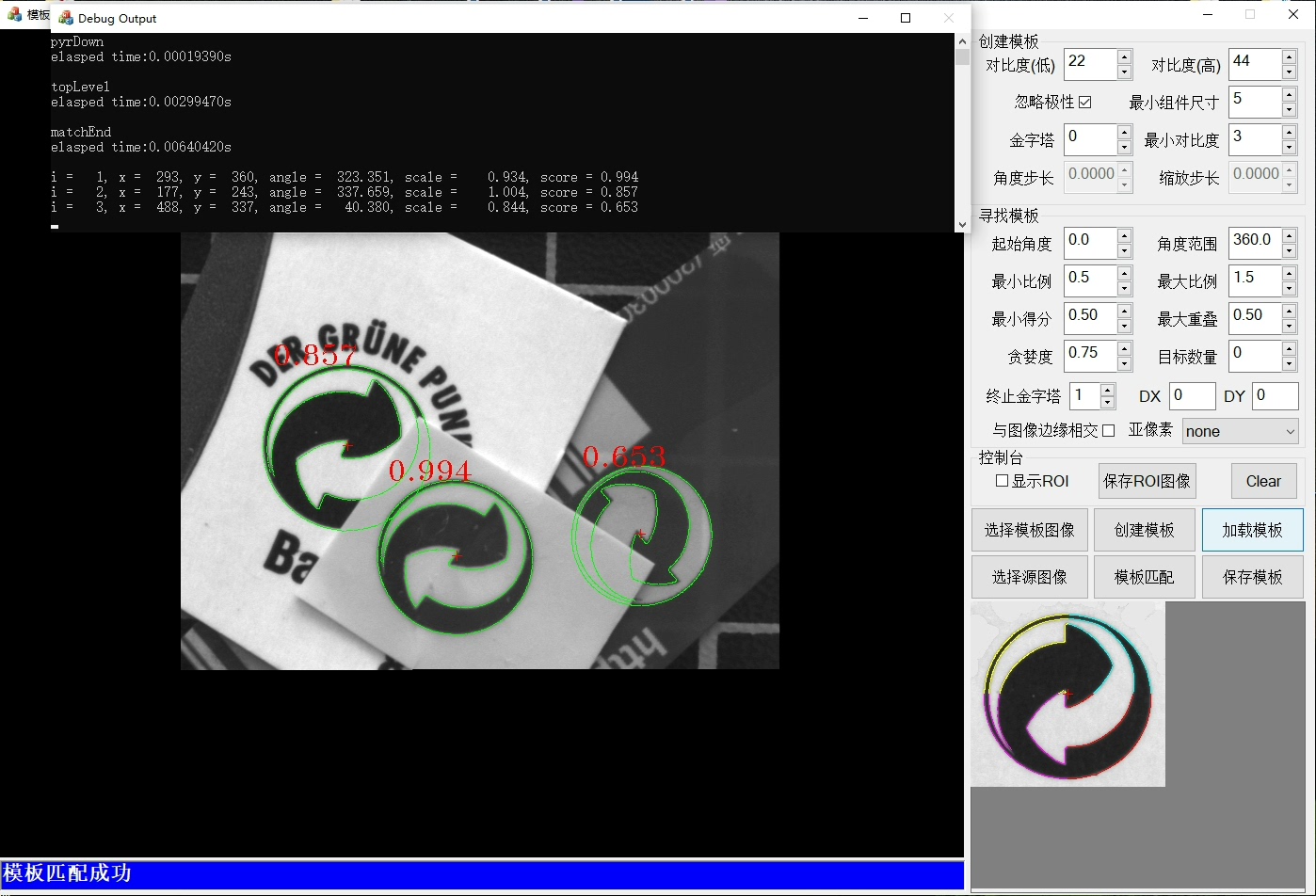Increase the 目标数量 value
The height and width of the screenshot is (896, 1316).
pos(1289,349)
